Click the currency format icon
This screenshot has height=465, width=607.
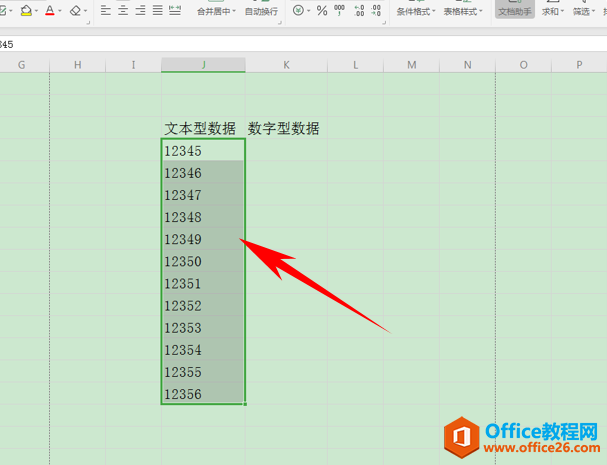pyautogui.click(x=298, y=10)
